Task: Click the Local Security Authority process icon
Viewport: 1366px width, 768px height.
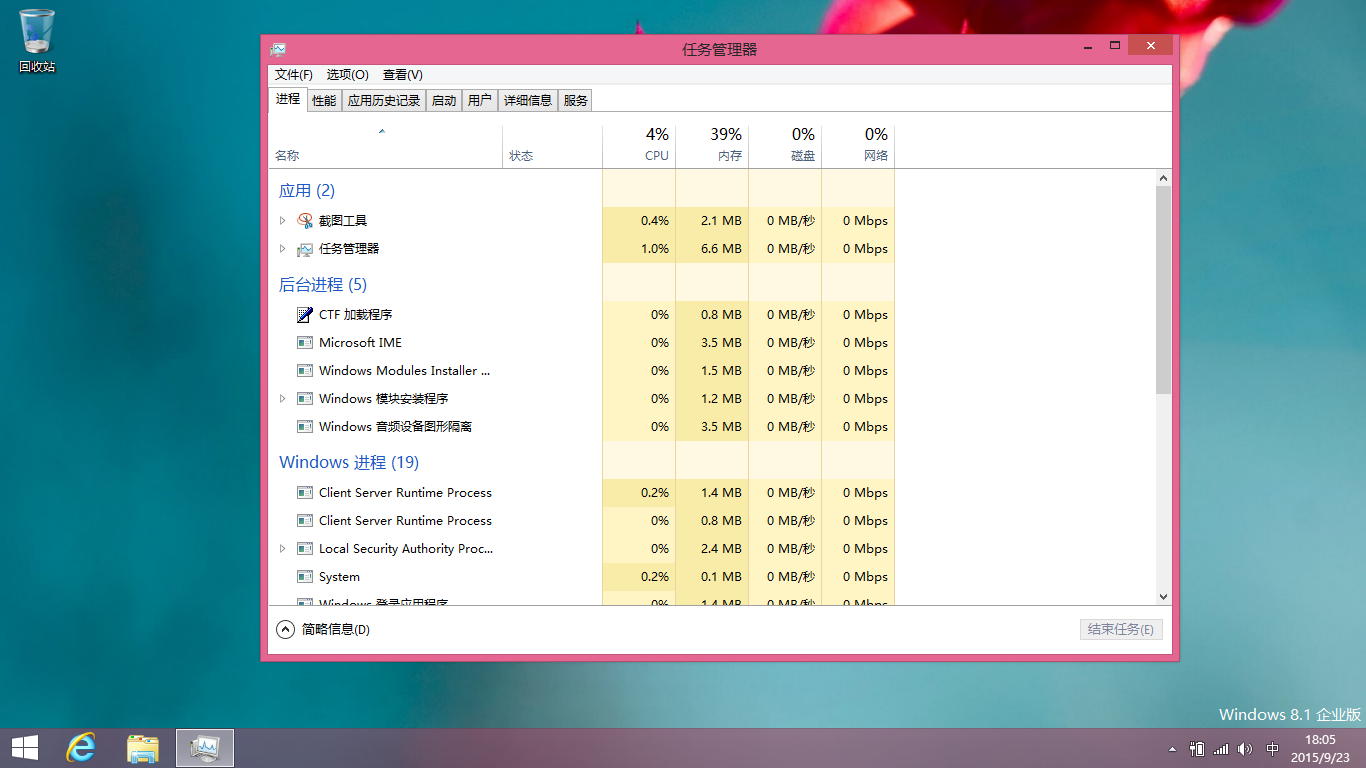Action: 305,549
